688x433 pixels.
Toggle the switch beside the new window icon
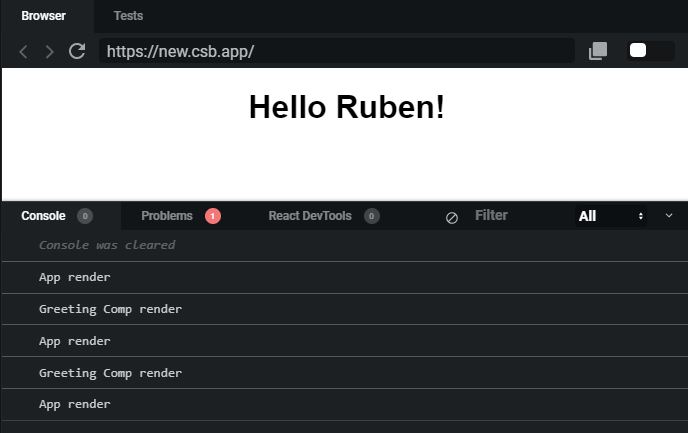click(x=649, y=50)
